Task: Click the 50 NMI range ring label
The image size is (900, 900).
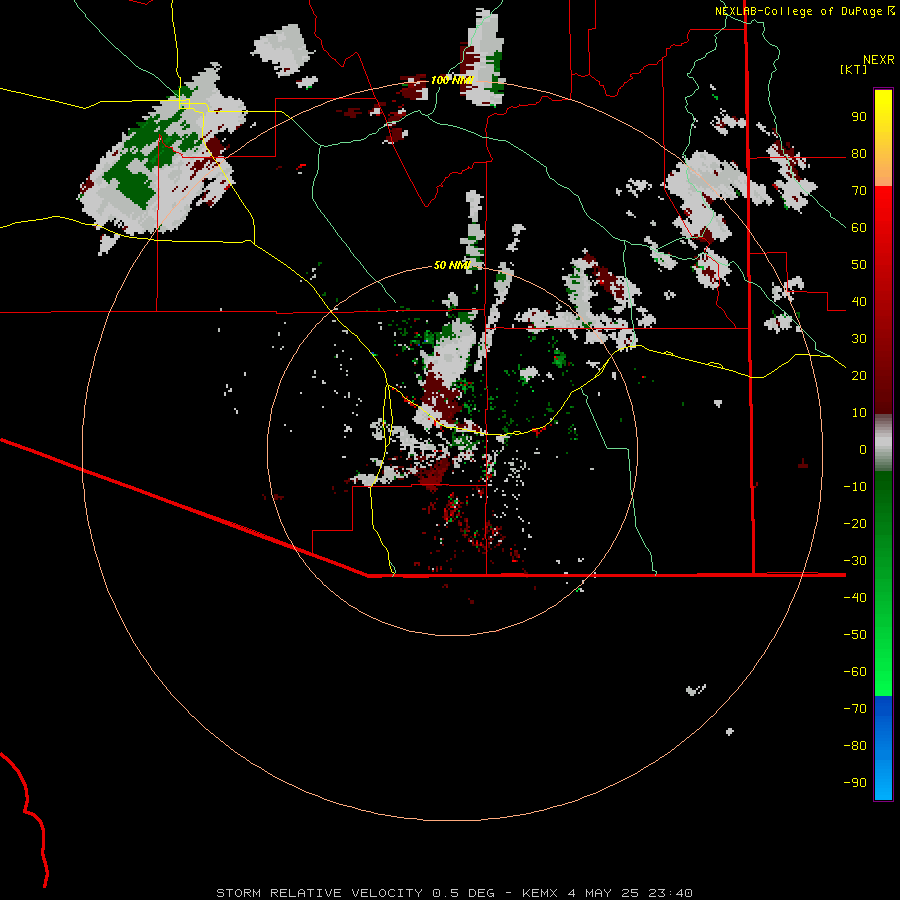Action: pos(452,265)
